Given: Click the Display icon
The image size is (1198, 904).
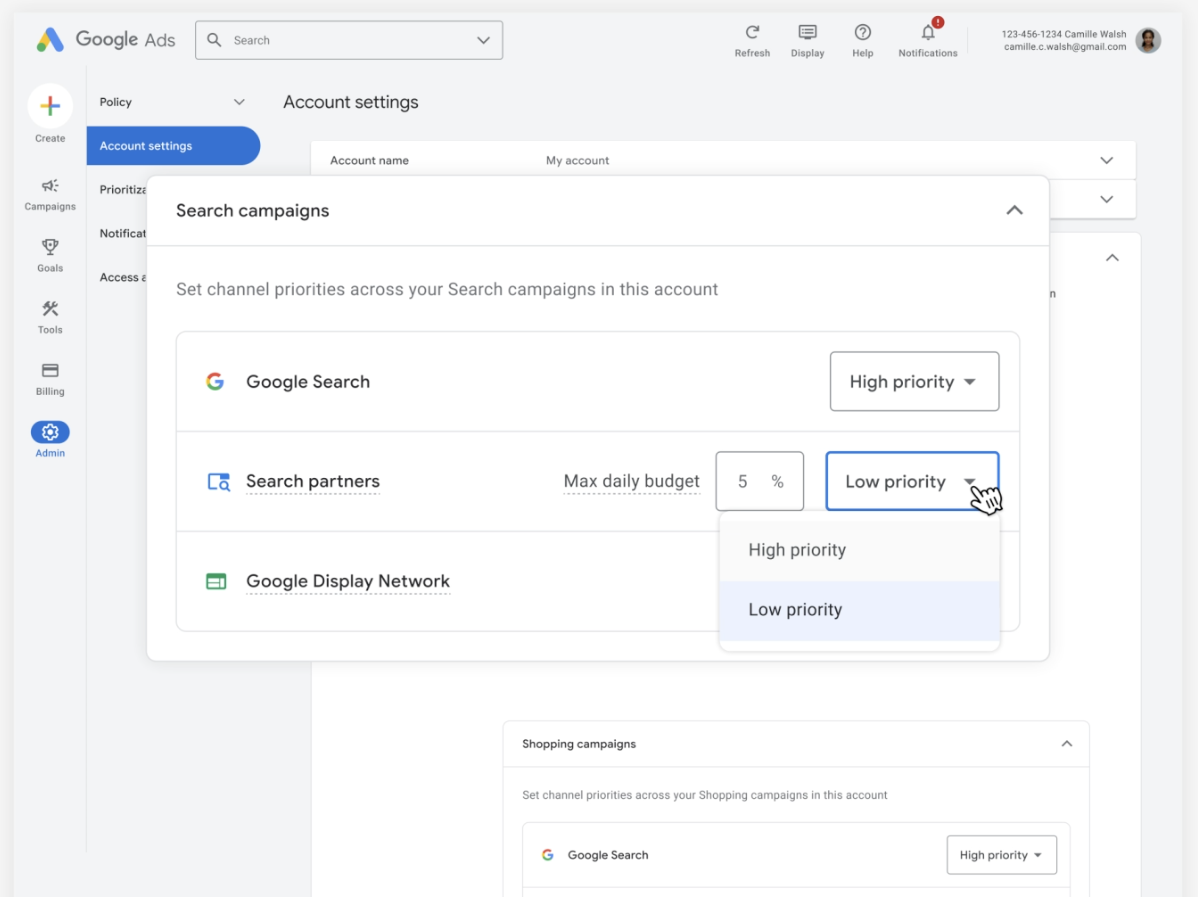Looking at the screenshot, I should click(808, 32).
